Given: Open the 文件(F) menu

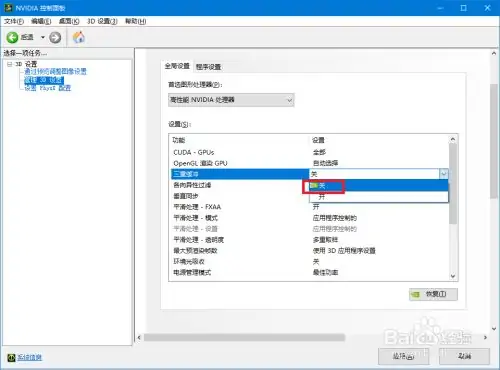Looking at the screenshot, I should (14, 21).
